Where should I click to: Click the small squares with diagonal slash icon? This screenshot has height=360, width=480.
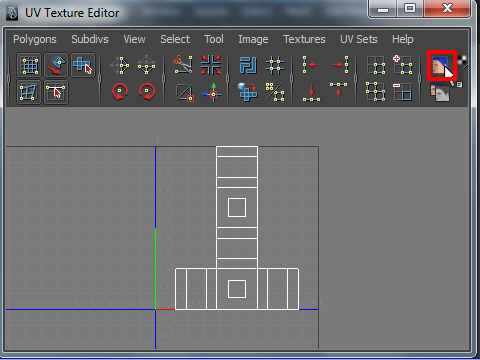(x=275, y=92)
